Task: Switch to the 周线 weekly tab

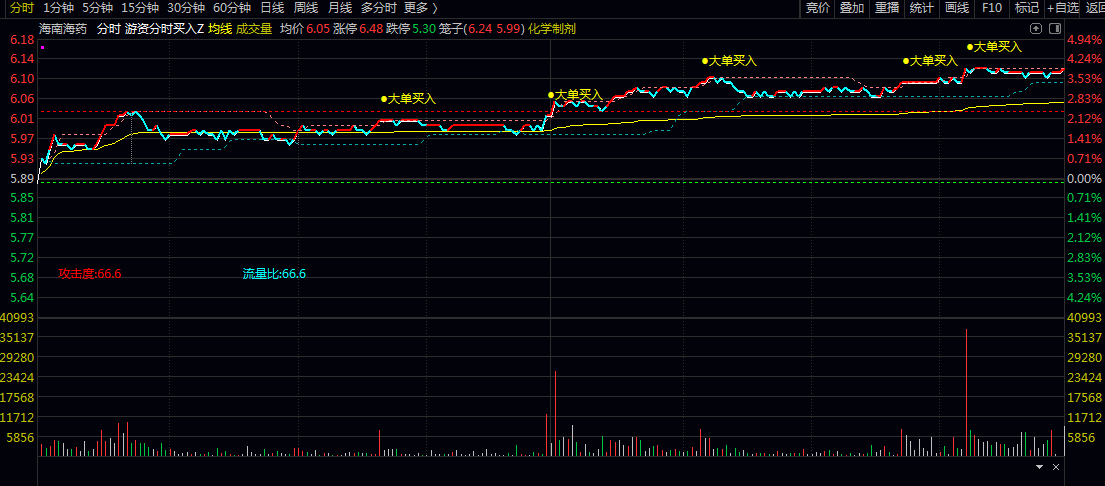Action: coord(306,8)
